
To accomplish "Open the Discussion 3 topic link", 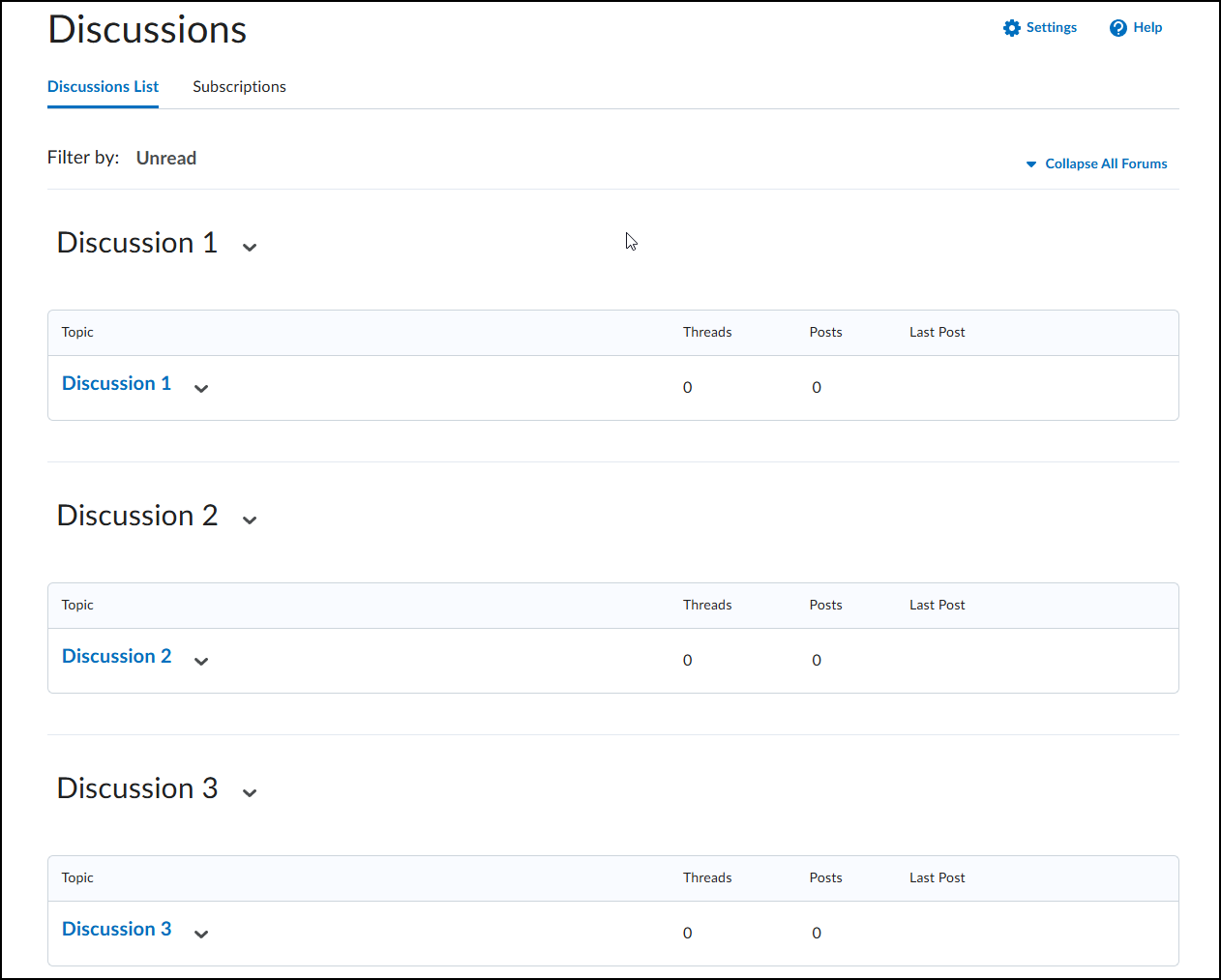I will pyautogui.click(x=116, y=930).
